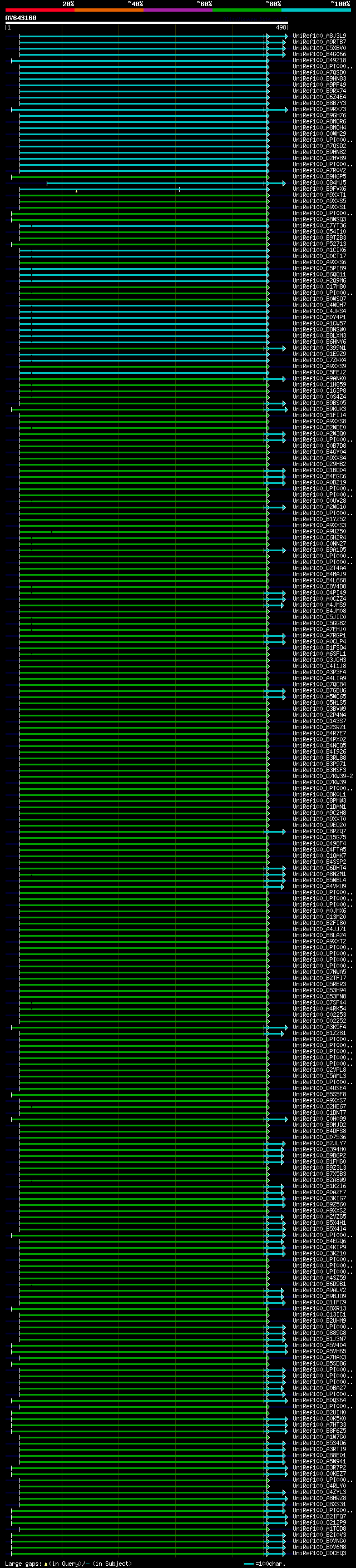
Task: Click label UniRef100_Q84MJ5
Action: click(x=319, y=182)
